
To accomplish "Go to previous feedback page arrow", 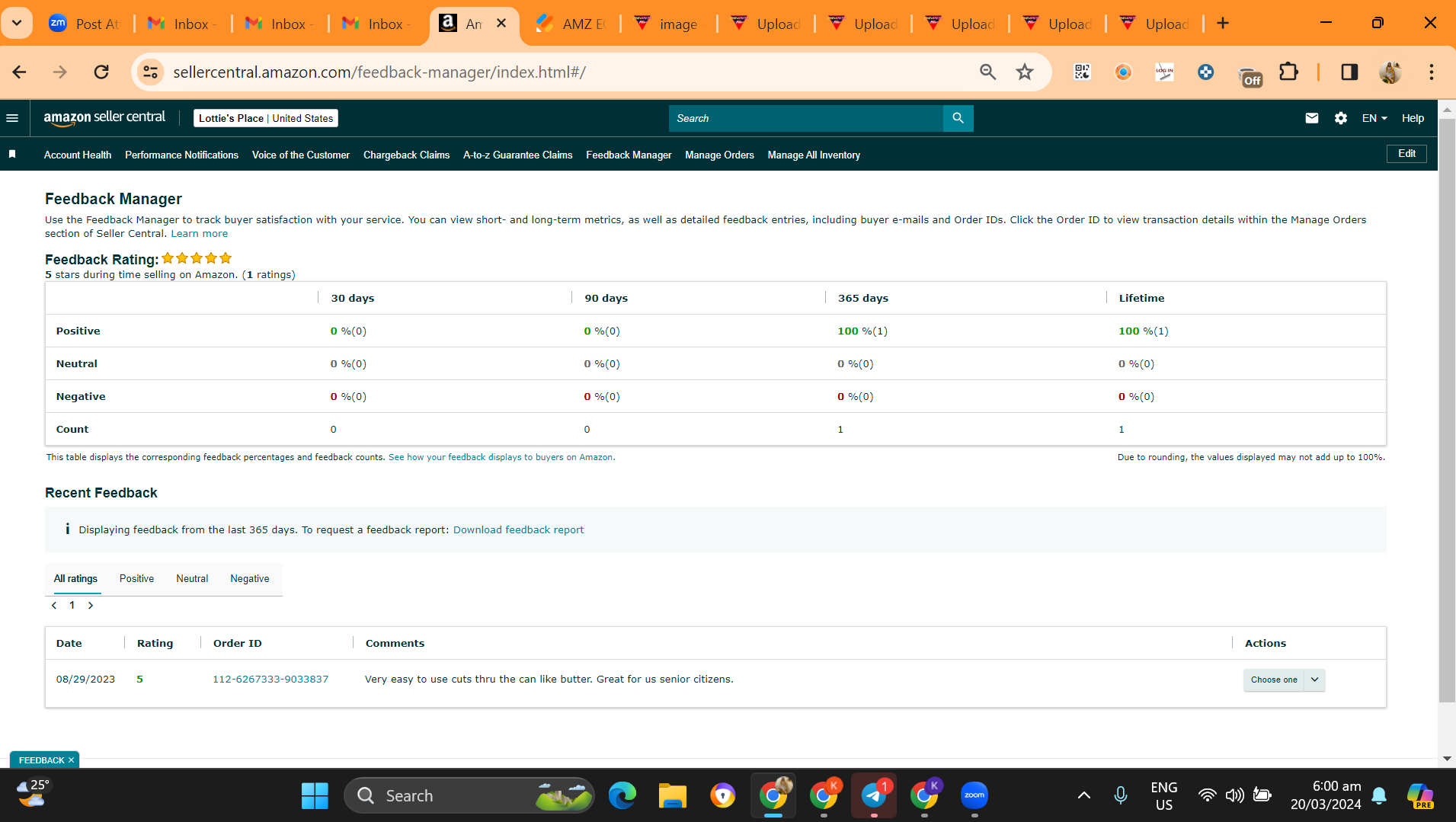I will click(x=54, y=606).
